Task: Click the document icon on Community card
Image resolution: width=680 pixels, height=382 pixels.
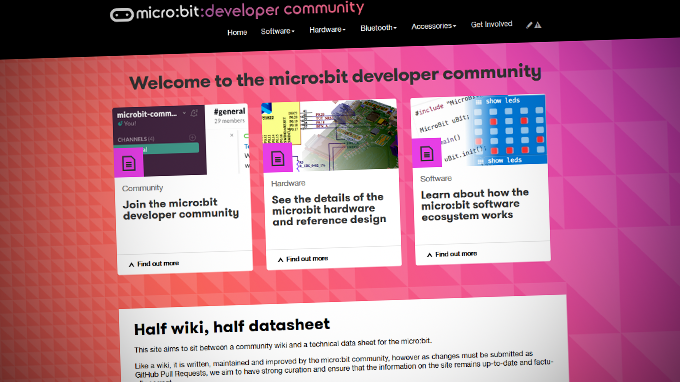Action: [x=129, y=163]
